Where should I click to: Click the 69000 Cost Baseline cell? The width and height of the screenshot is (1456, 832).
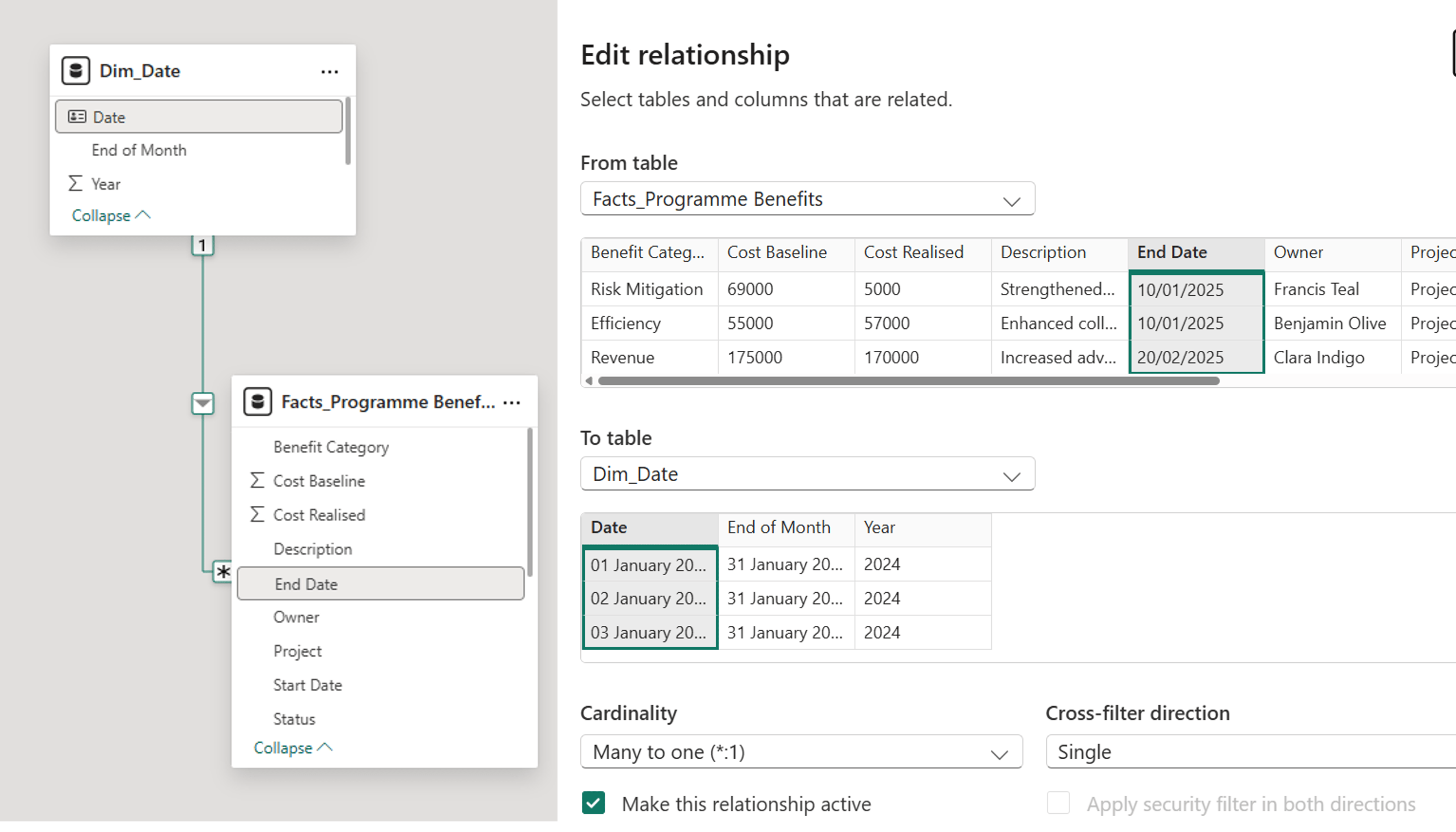click(786, 289)
